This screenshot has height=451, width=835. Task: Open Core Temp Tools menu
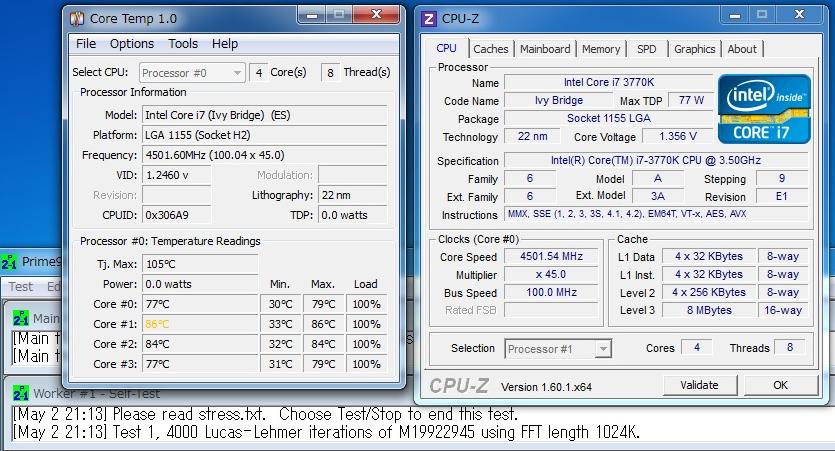pos(183,44)
